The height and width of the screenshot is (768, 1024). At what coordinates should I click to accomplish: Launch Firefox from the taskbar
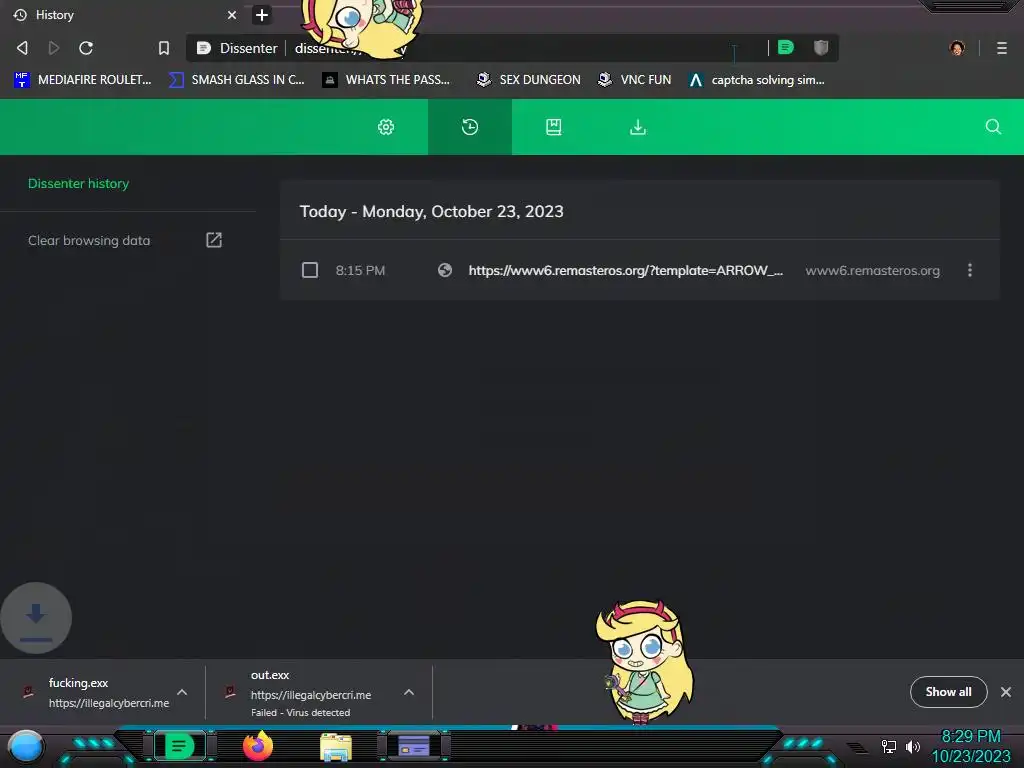tap(258, 746)
